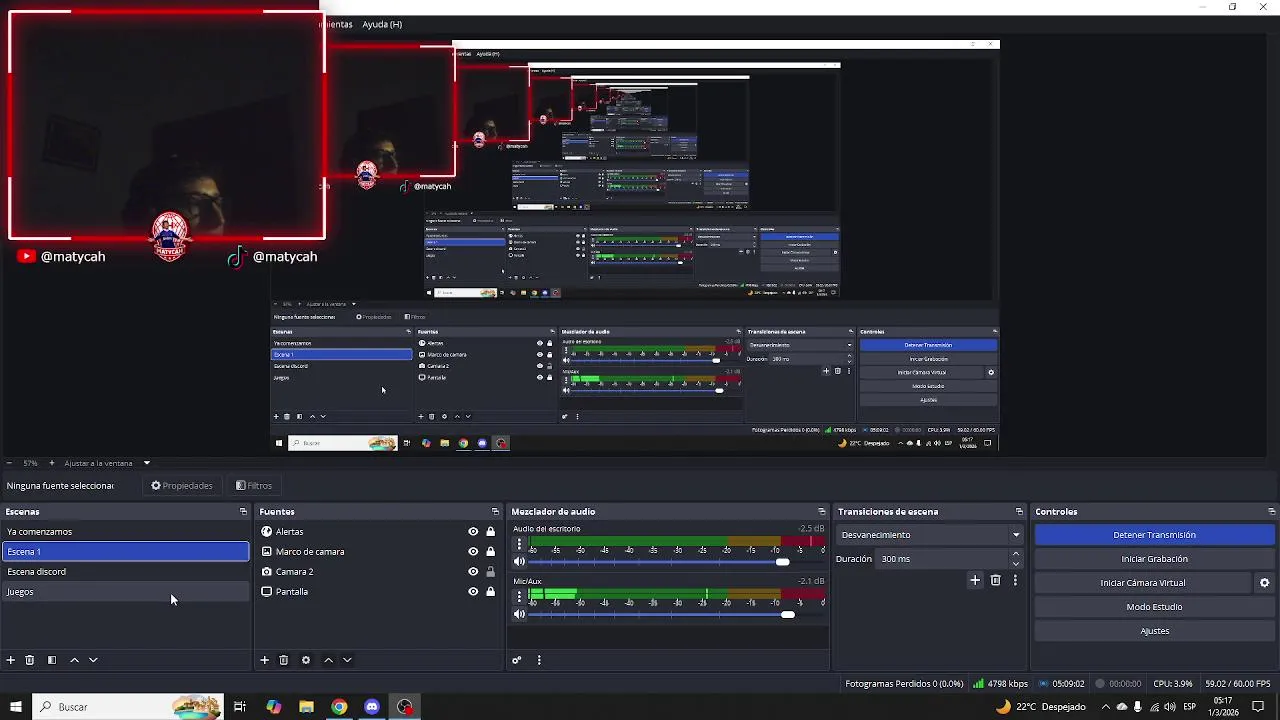Screen dimensions: 1280x720
Task: Open Ajustes from Controles panel
Action: [1154, 631]
